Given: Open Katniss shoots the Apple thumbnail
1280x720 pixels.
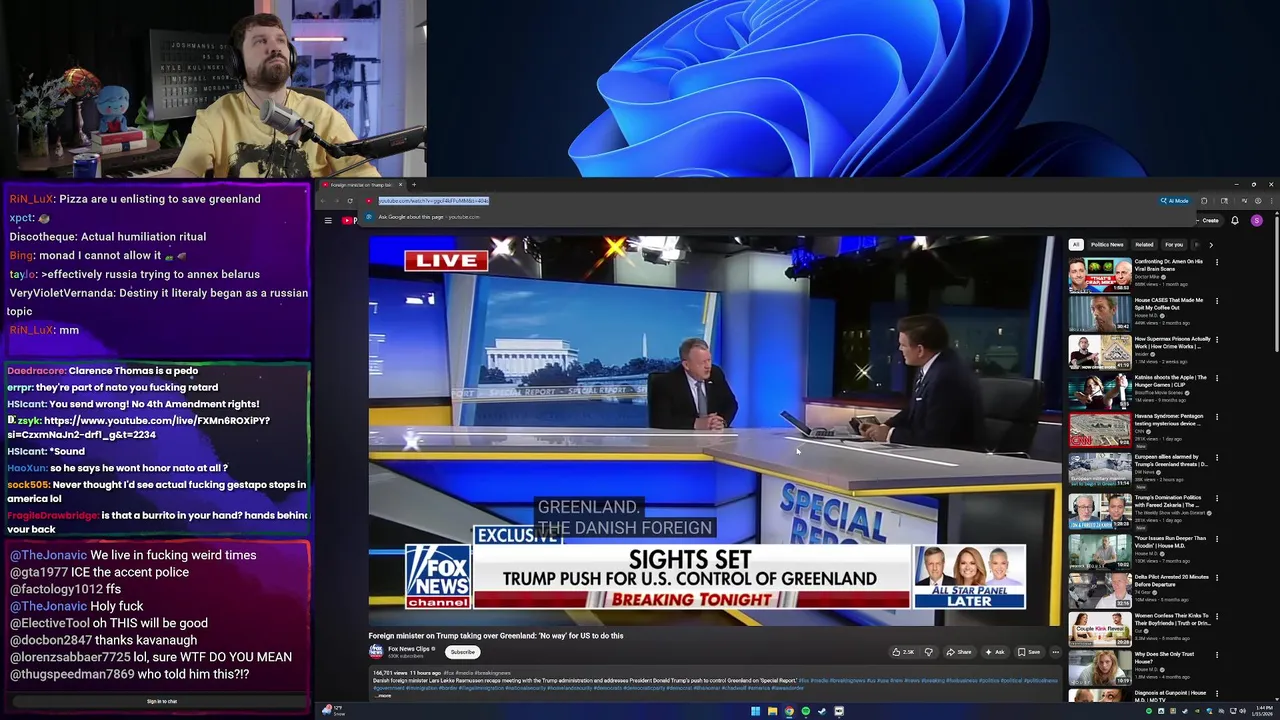Looking at the screenshot, I should pos(1100,392).
